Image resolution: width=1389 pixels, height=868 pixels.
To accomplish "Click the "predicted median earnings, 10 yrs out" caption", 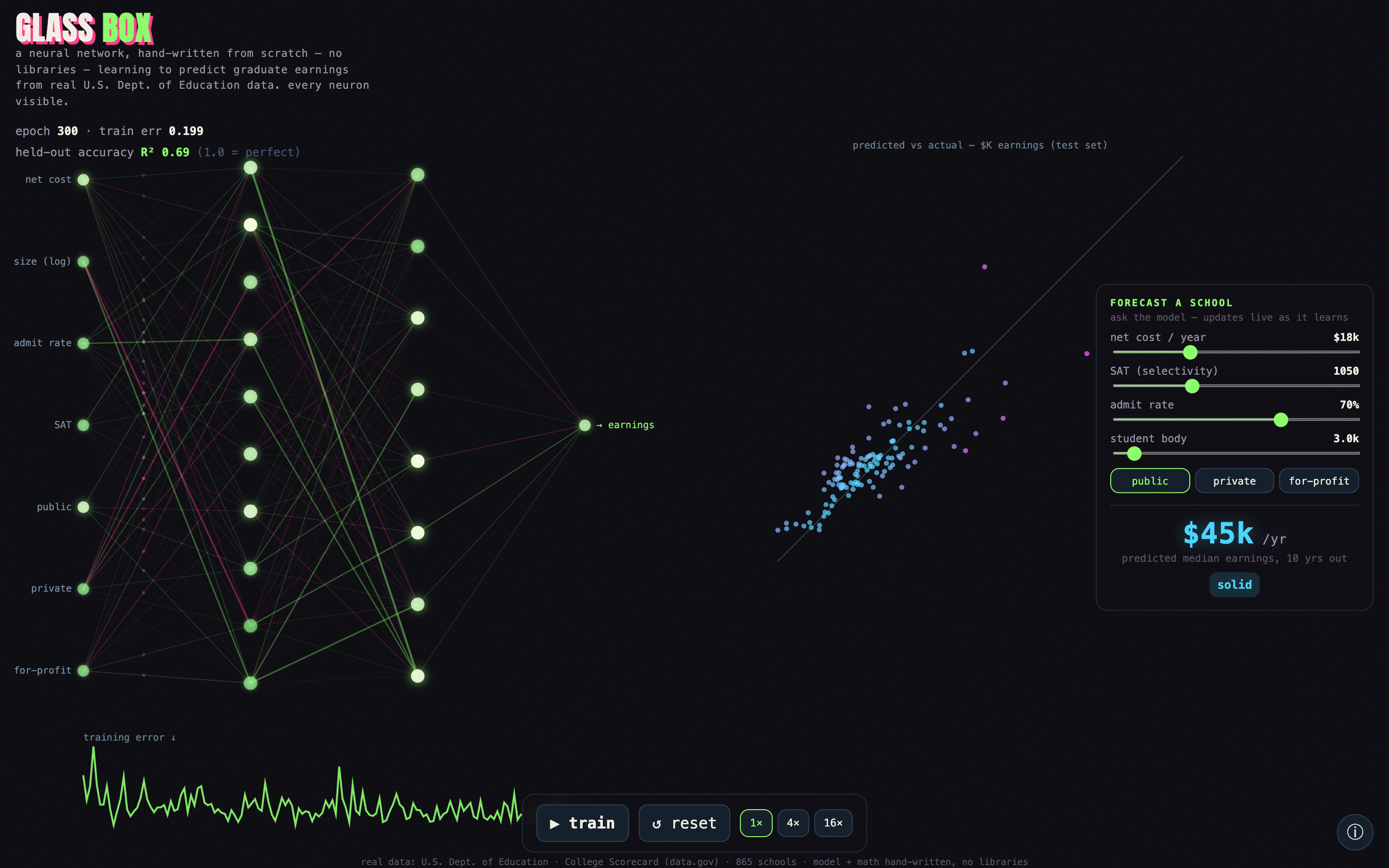I will pos(1234,558).
